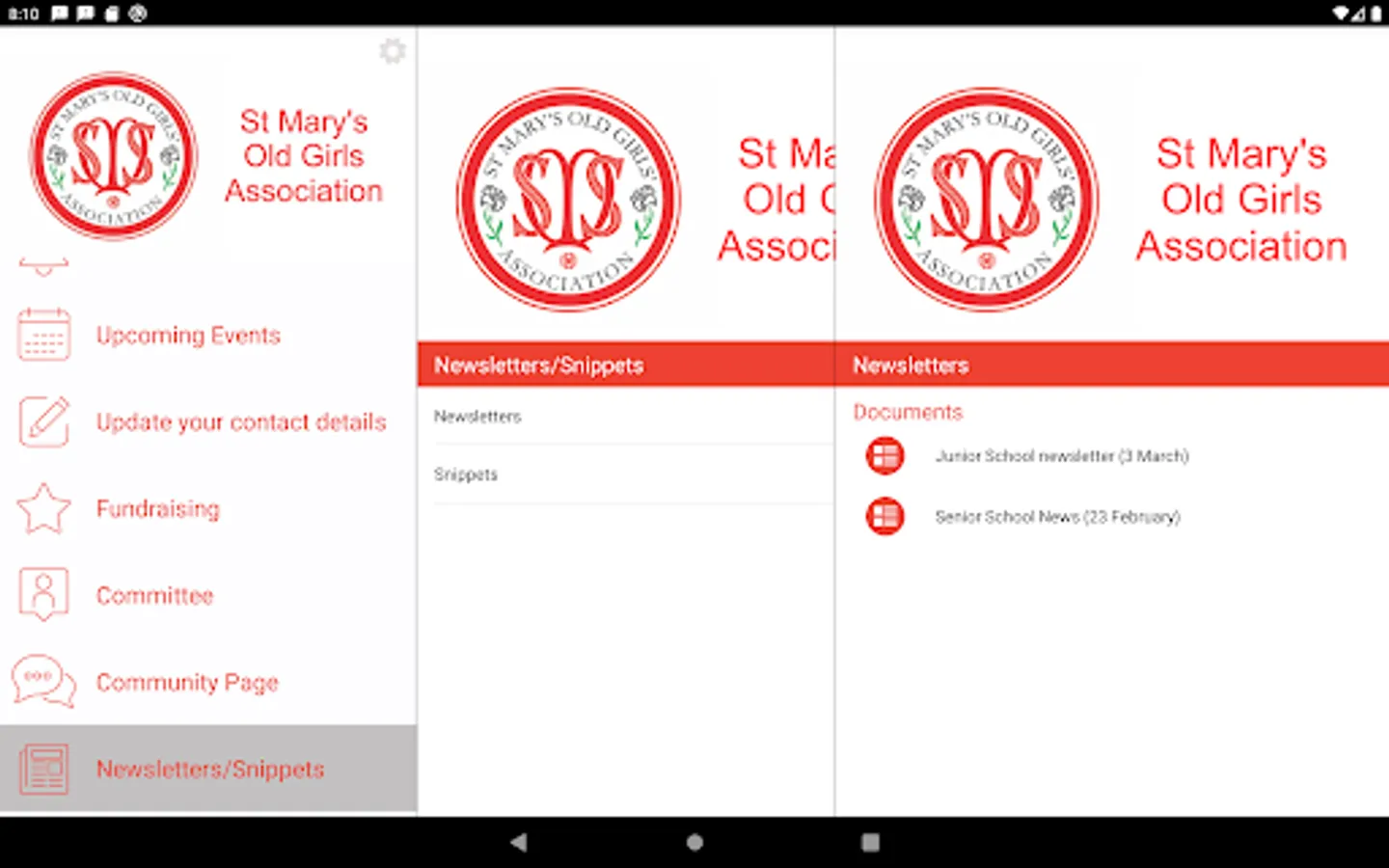The image size is (1389, 868).
Task: Click the sidebar St Mary's crest logo
Action: click(114, 155)
